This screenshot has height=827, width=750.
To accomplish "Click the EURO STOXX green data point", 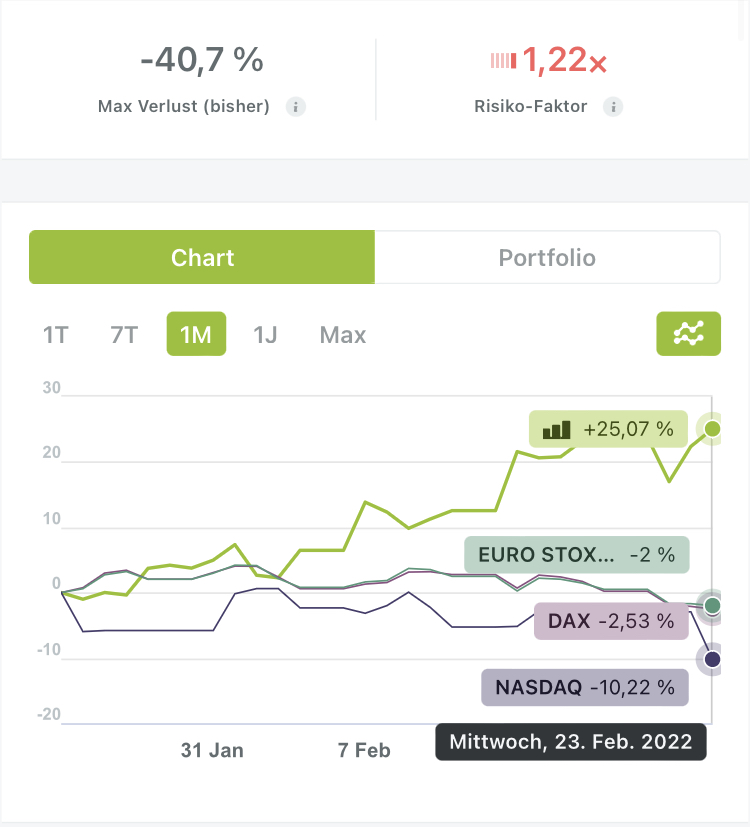I will (712, 605).
